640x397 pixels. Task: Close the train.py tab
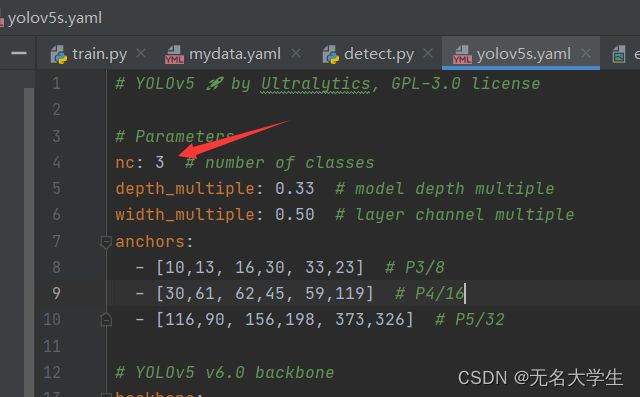[141, 53]
